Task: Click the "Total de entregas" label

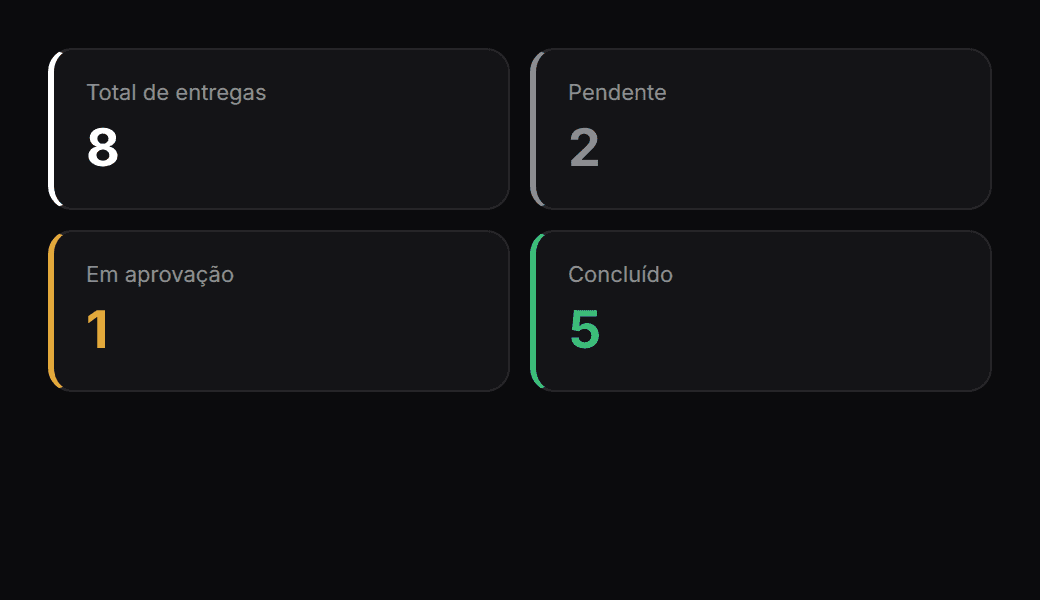Action: [x=176, y=93]
